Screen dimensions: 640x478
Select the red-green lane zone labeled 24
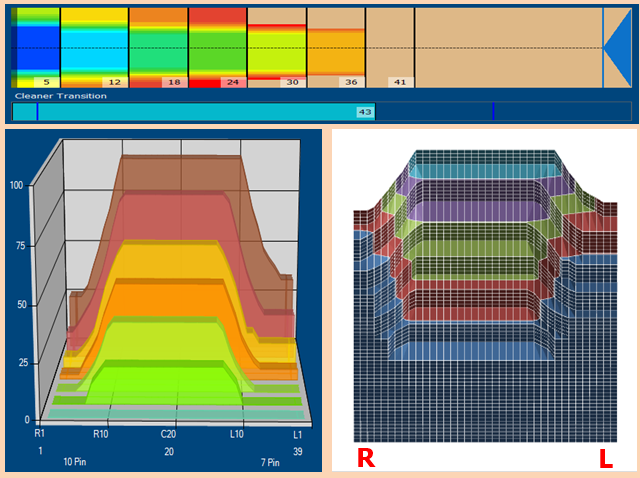click(x=217, y=47)
